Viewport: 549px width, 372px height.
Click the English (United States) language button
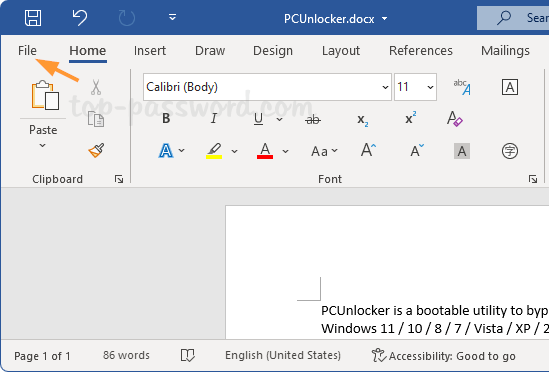(283, 356)
